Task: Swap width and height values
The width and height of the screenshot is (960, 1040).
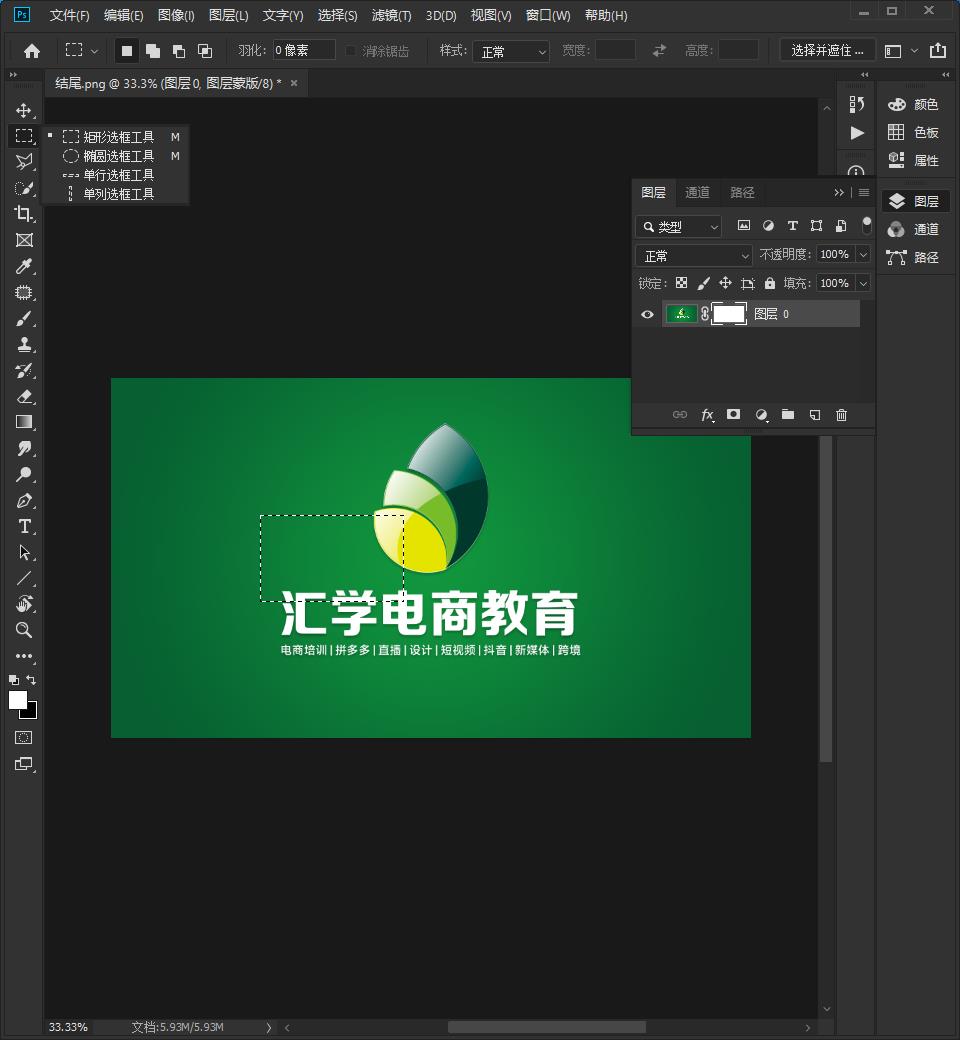Action: [x=659, y=50]
